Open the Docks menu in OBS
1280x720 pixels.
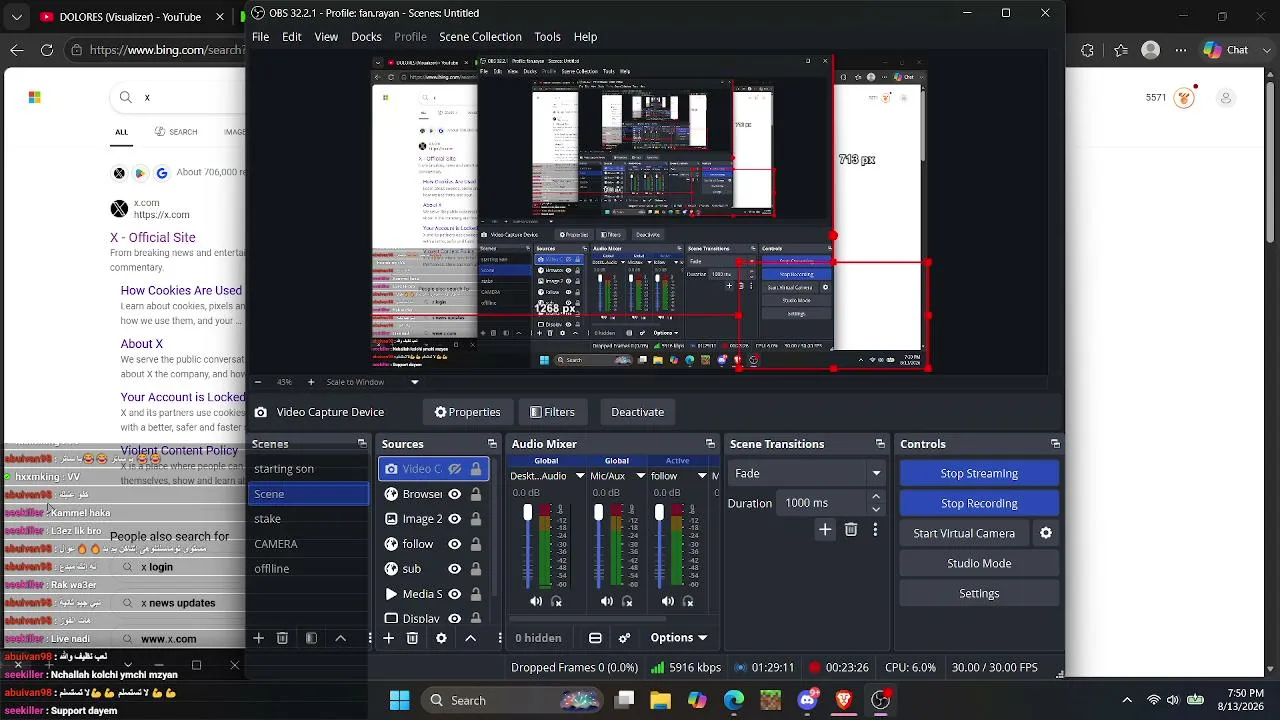tap(366, 37)
